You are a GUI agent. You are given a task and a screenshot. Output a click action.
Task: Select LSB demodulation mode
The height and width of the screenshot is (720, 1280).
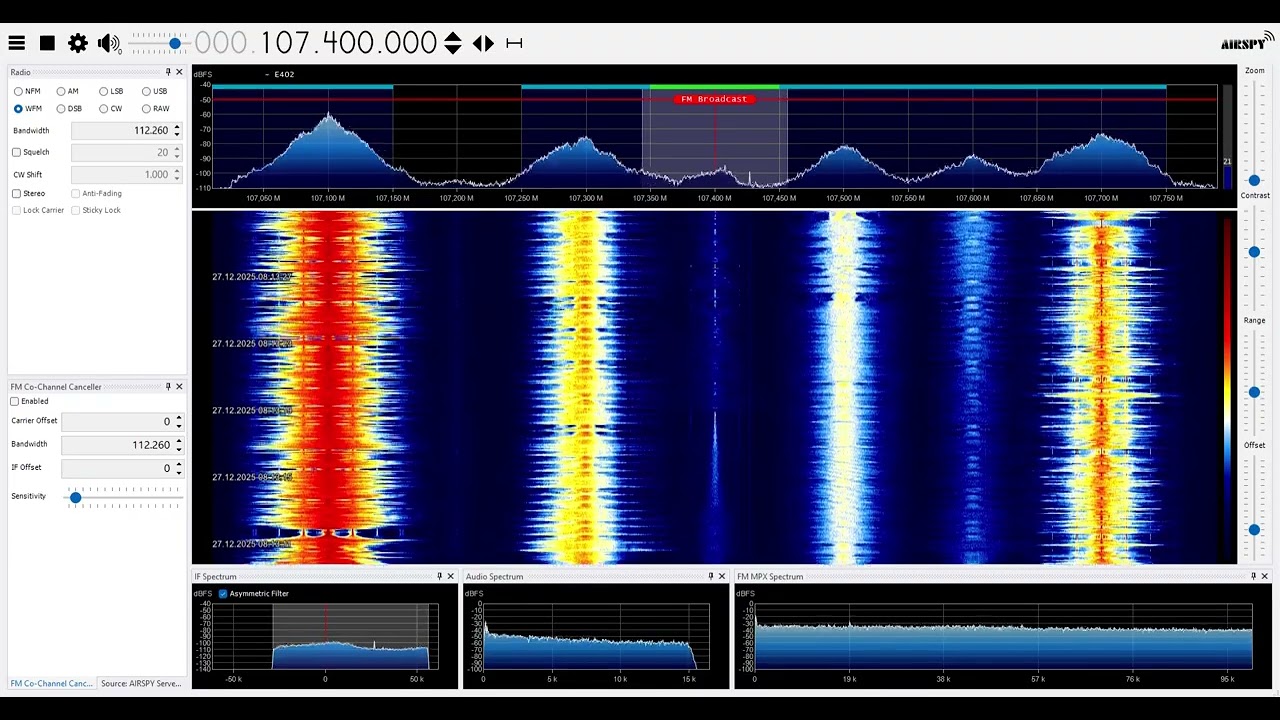[111, 91]
